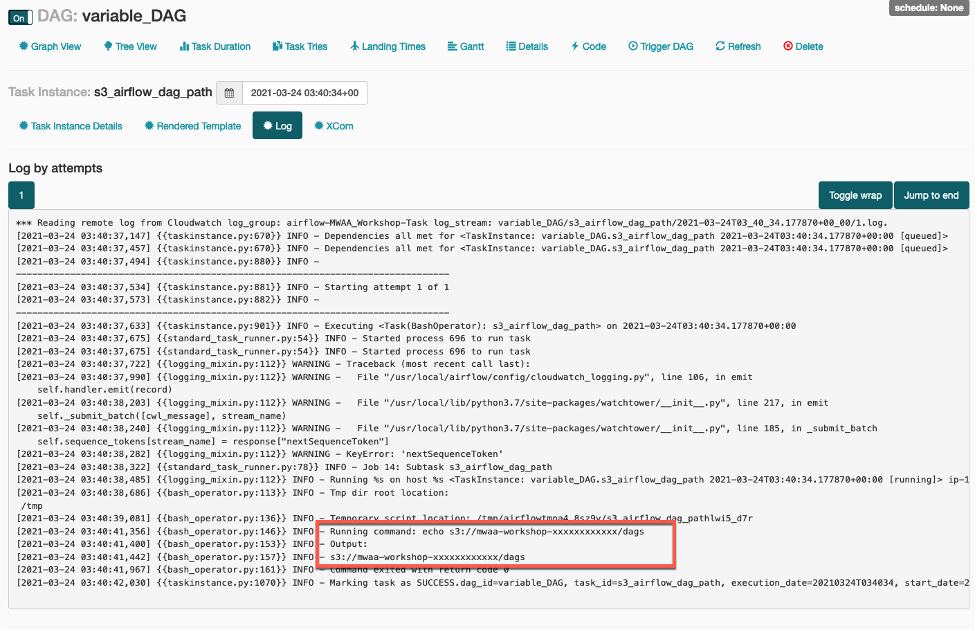The width and height of the screenshot is (977, 631).
Task: Toggle wrap for log text
Action: 854,195
